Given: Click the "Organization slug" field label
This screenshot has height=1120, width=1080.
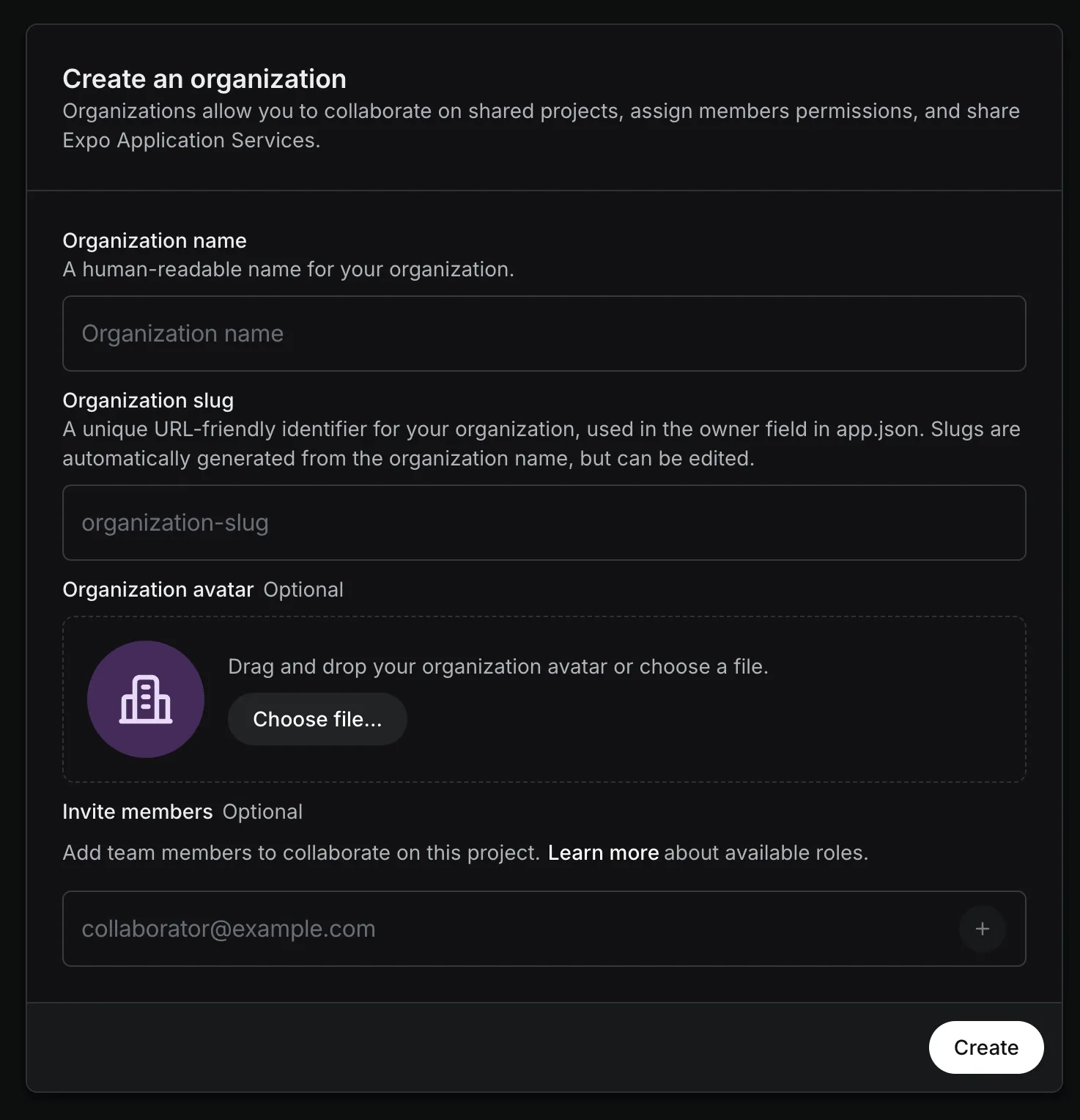Looking at the screenshot, I should pyautogui.click(x=148, y=400).
